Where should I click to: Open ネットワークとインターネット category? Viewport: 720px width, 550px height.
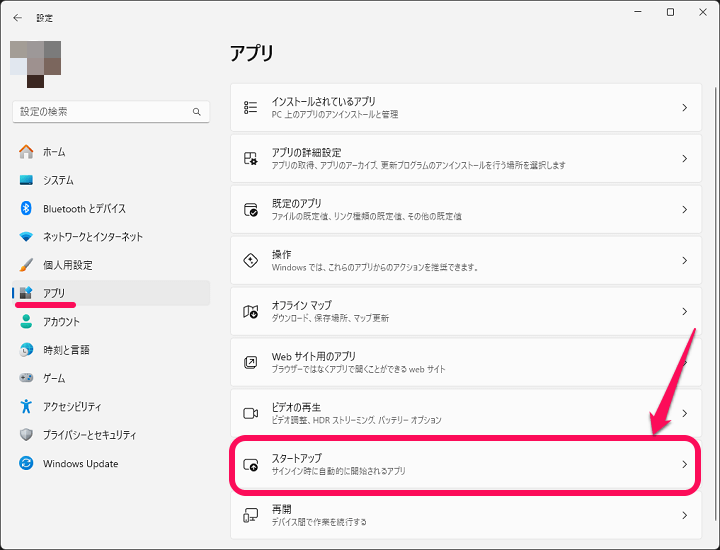93,237
